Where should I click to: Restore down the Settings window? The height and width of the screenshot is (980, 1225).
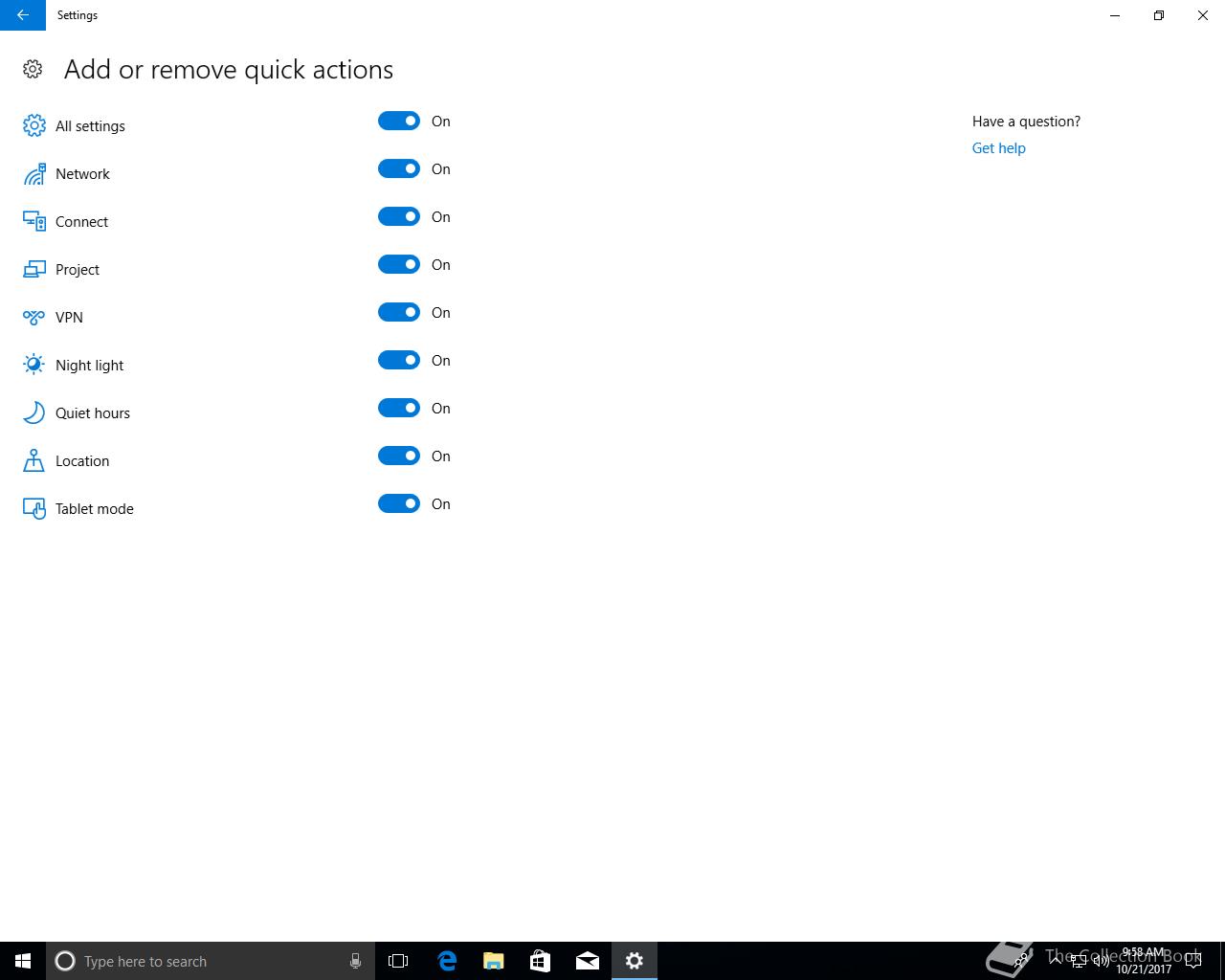tap(1159, 15)
